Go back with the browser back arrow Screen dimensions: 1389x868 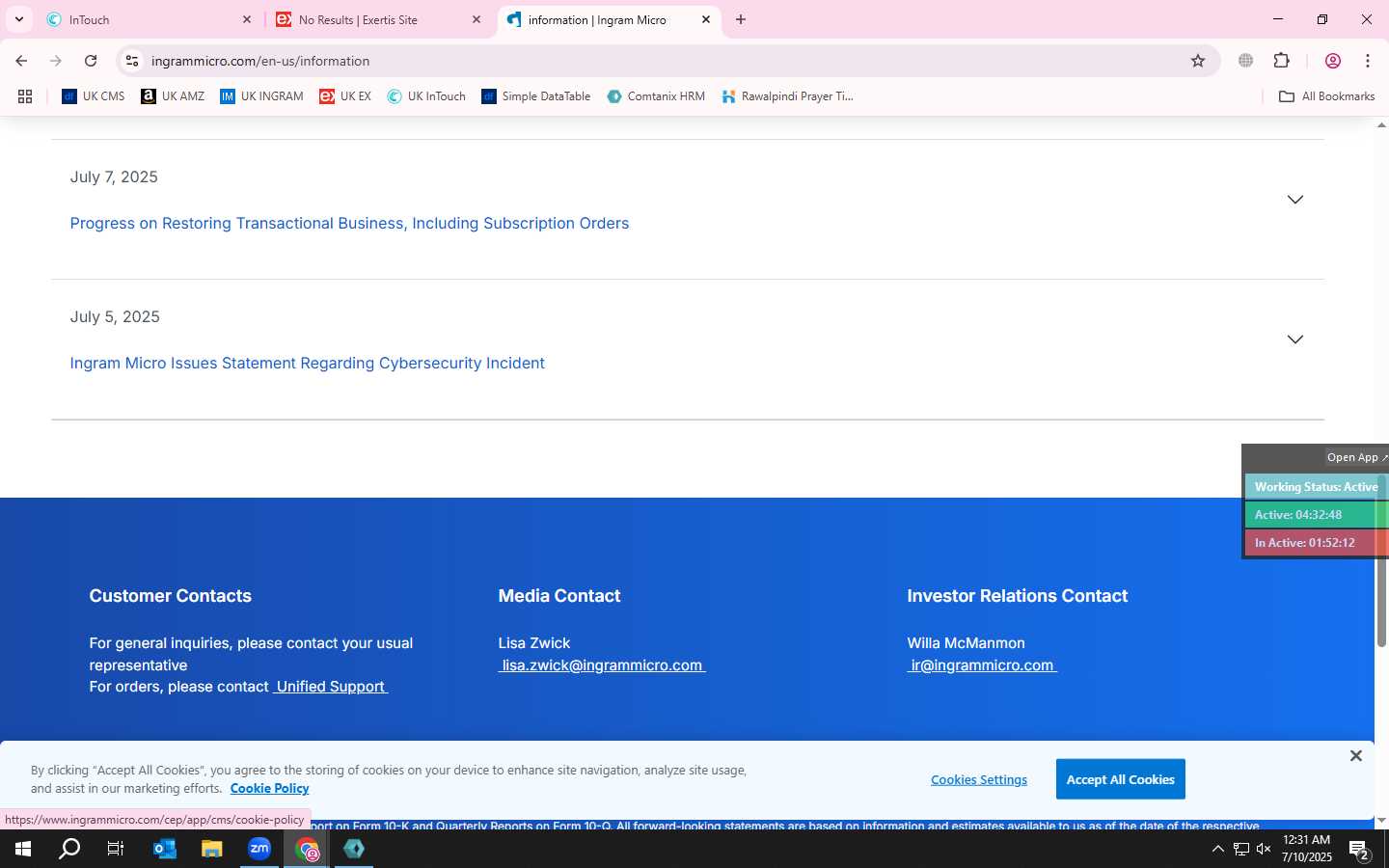click(x=21, y=61)
